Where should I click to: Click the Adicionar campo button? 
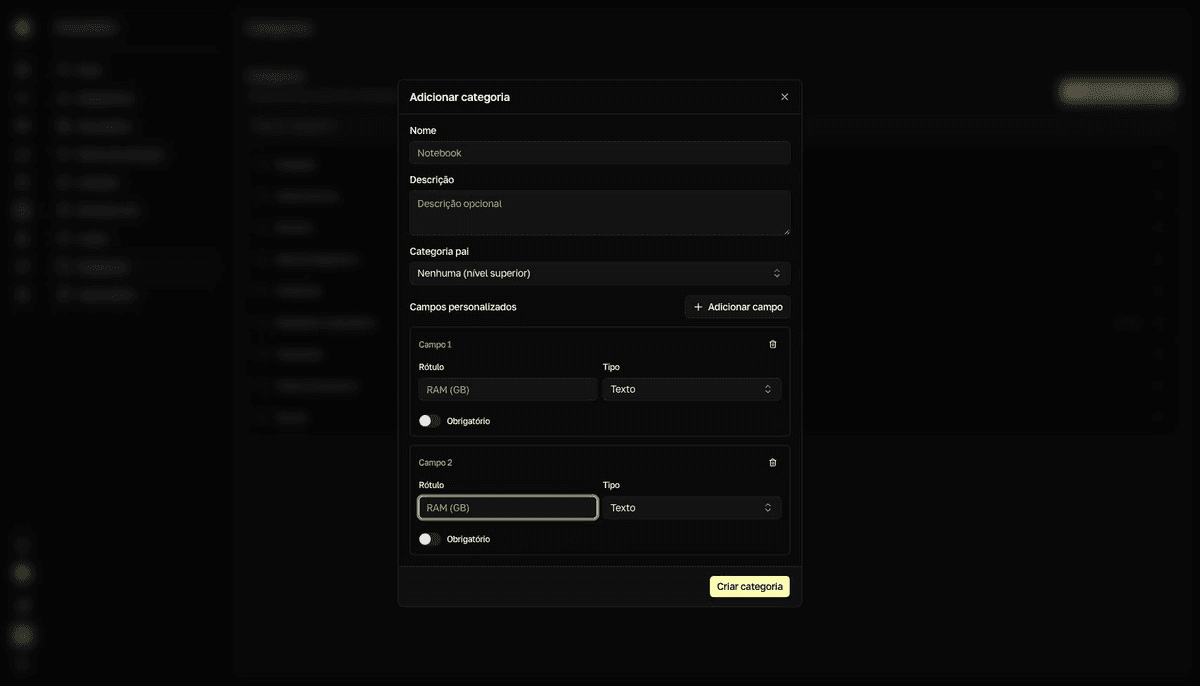[738, 307]
